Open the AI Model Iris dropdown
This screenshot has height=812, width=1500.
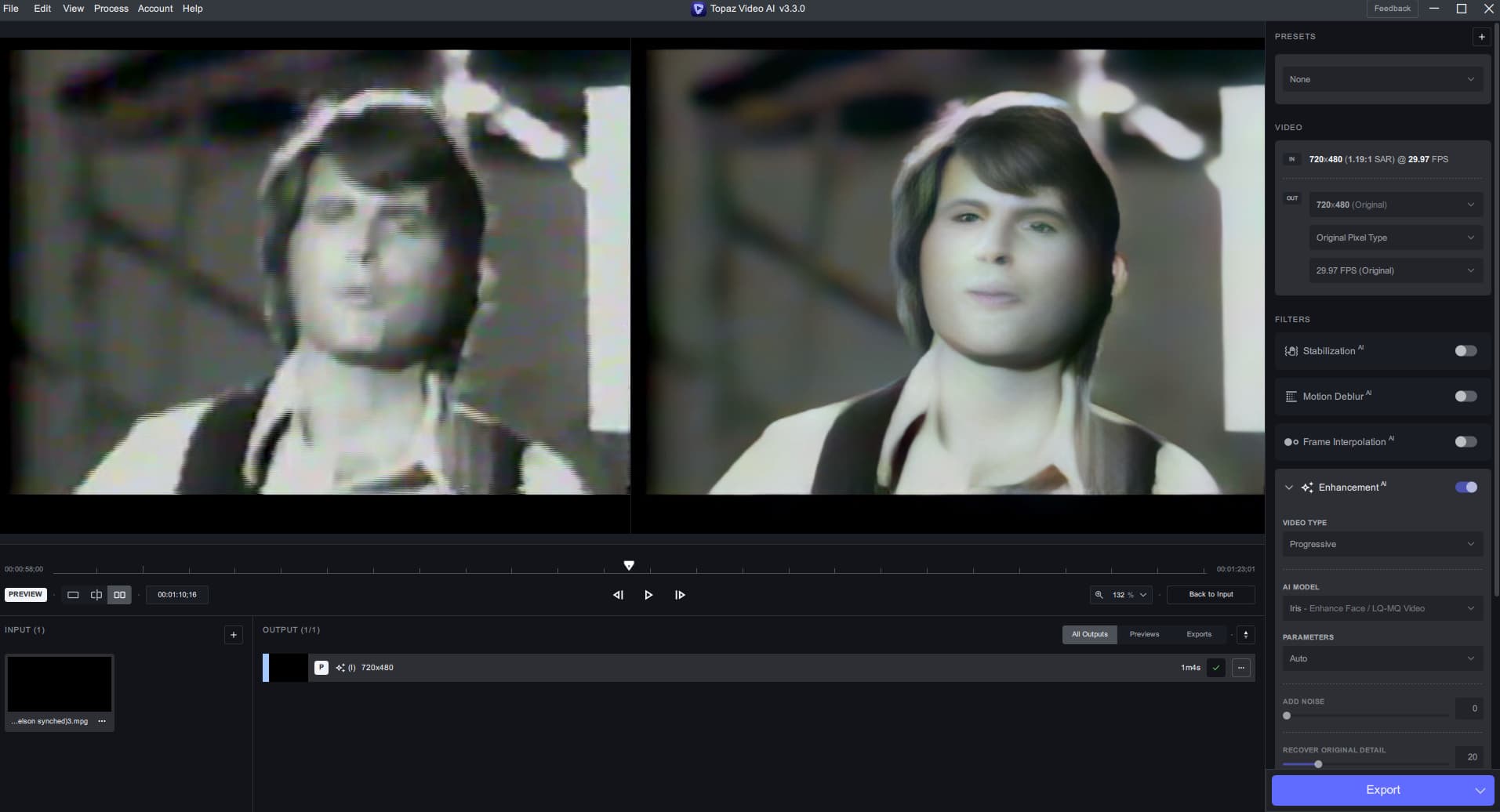[x=1382, y=608]
